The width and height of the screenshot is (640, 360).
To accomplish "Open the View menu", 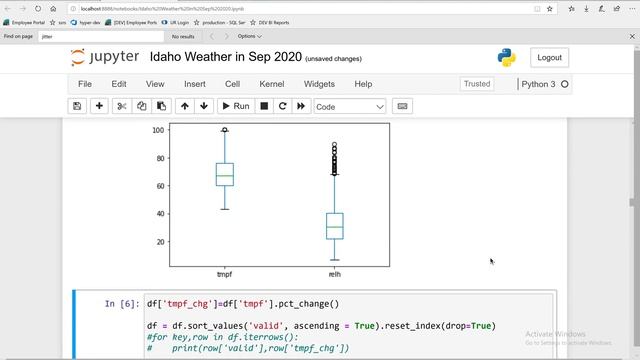I will [x=155, y=84].
